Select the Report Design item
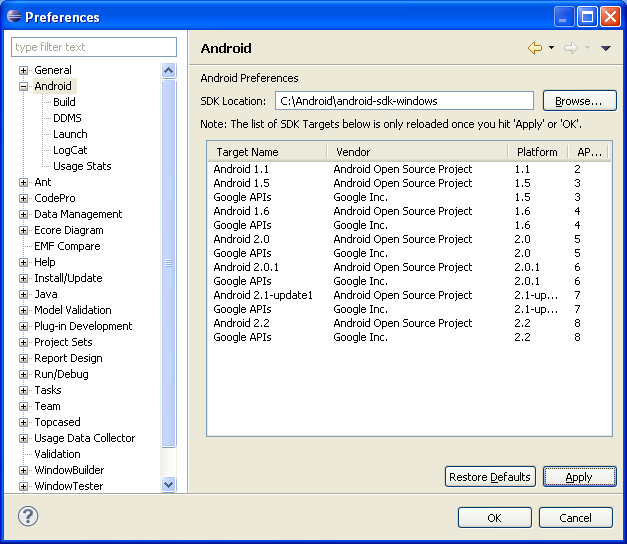Image resolution: width=627 pixels, height=544 pixels. 68,358
